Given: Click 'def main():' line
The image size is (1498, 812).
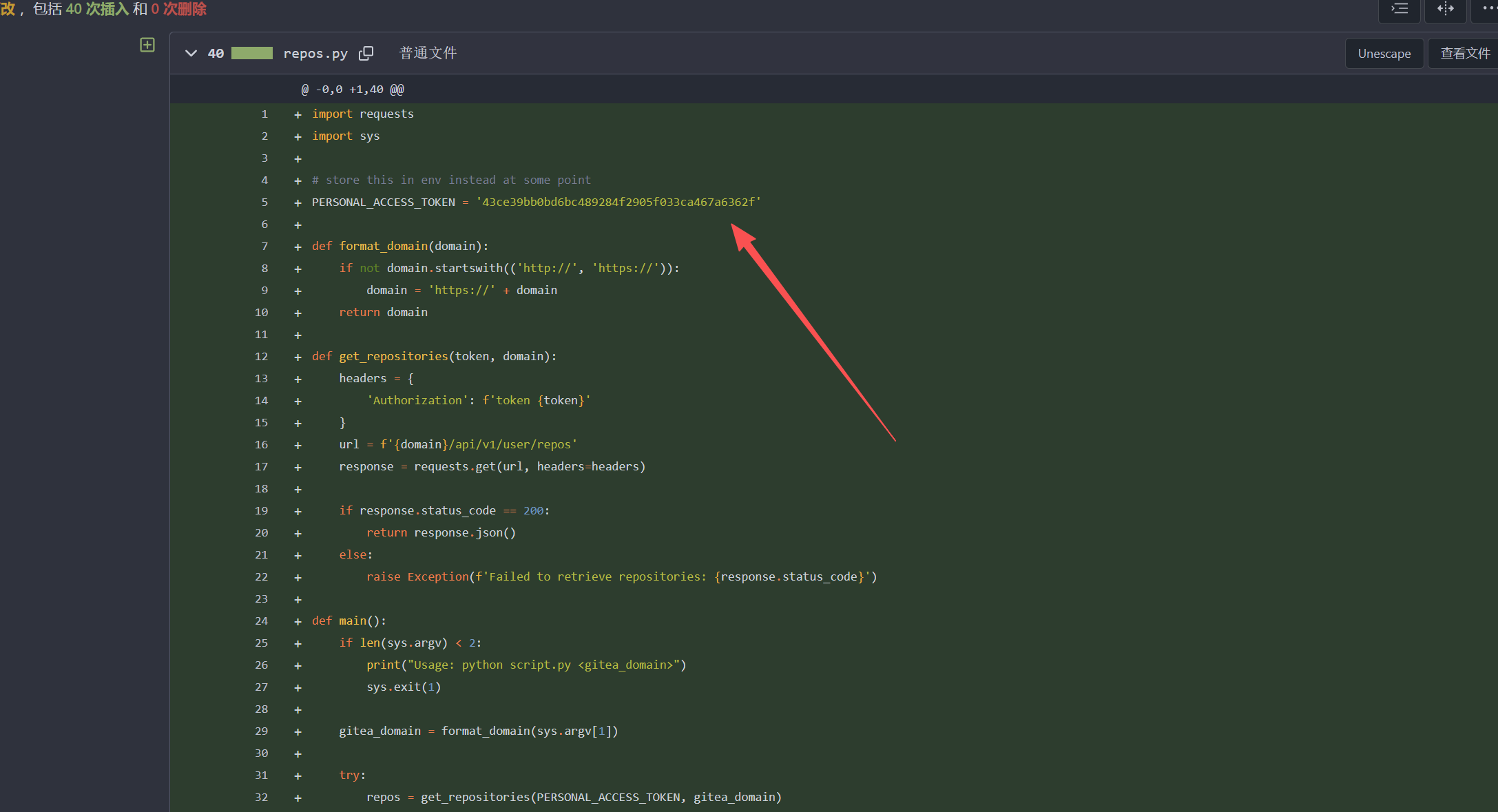Looking at the screenshot, I should (349, 621).
